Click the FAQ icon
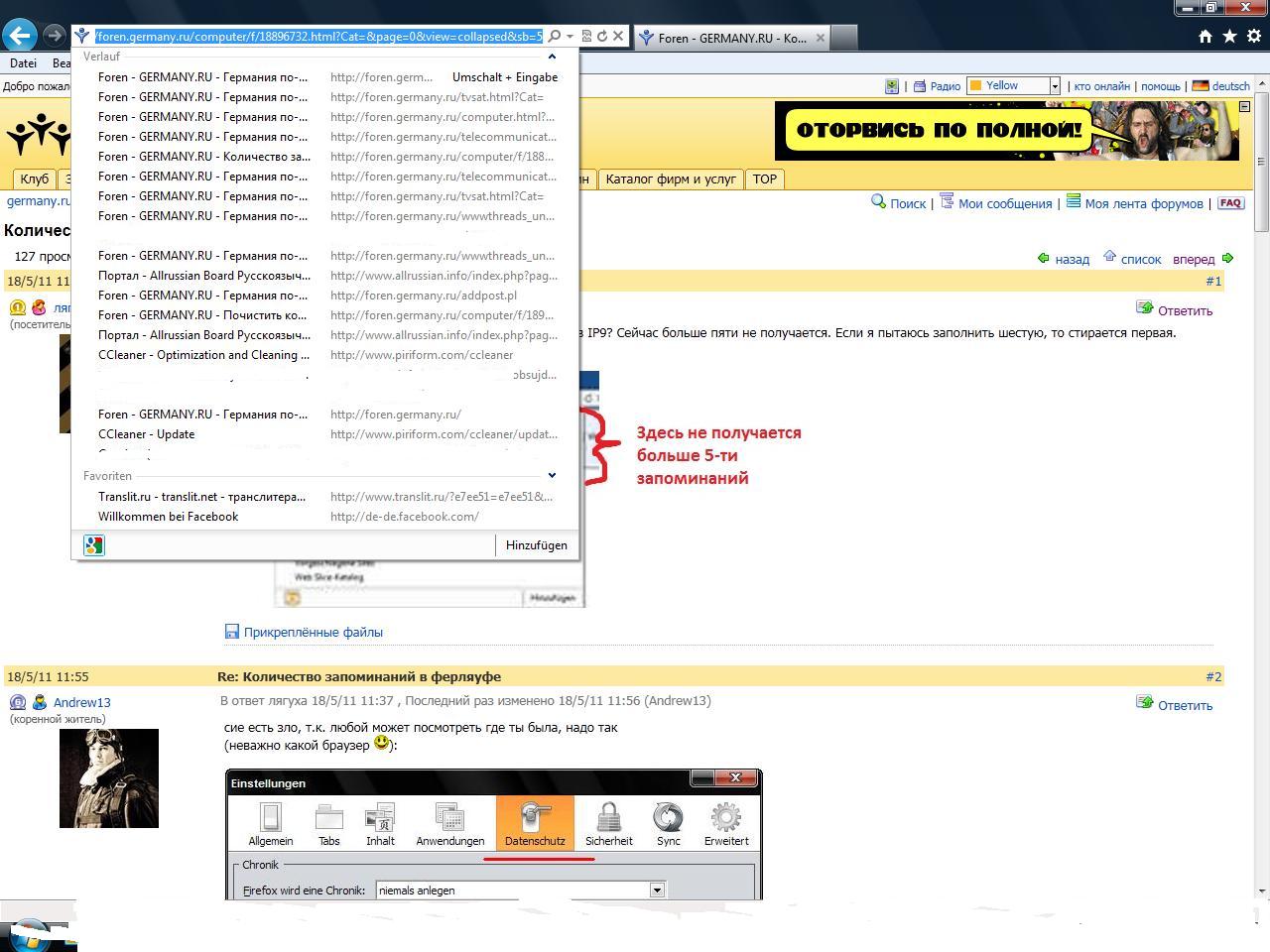The width and height of the screenshot is (1270, 952). (1230, 203)
